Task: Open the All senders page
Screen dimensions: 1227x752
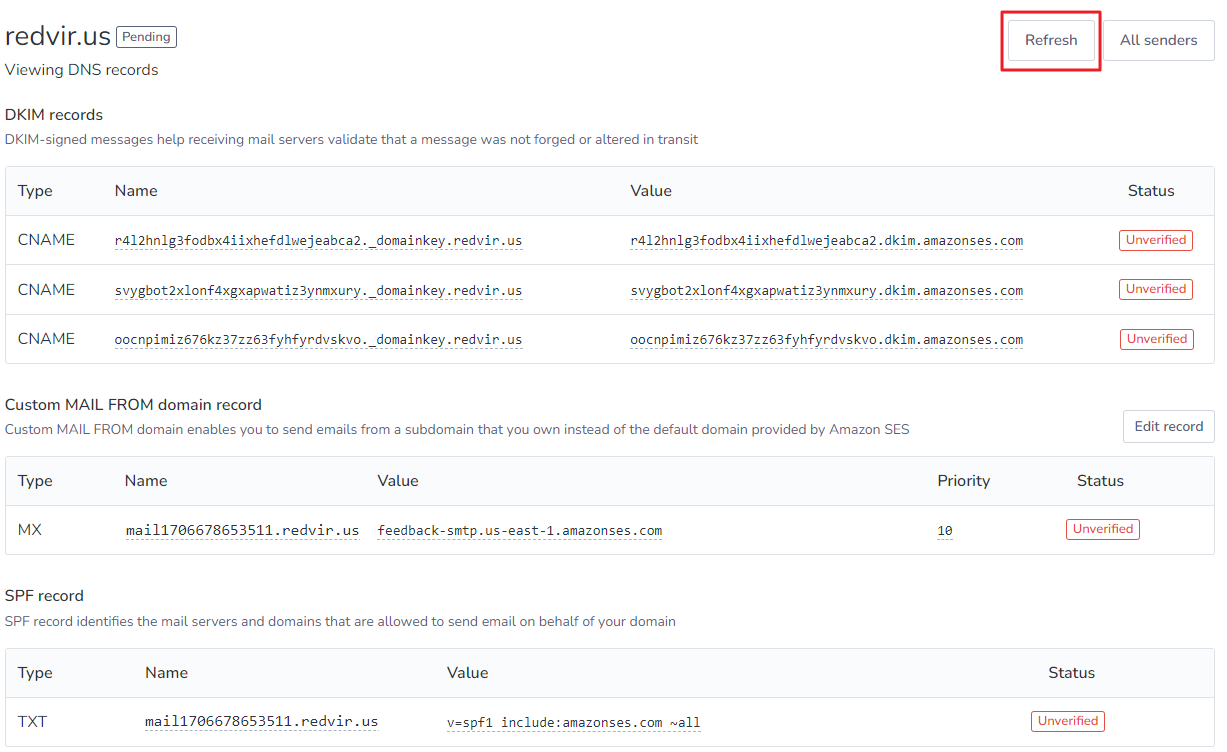Action: pos(1158,41)
